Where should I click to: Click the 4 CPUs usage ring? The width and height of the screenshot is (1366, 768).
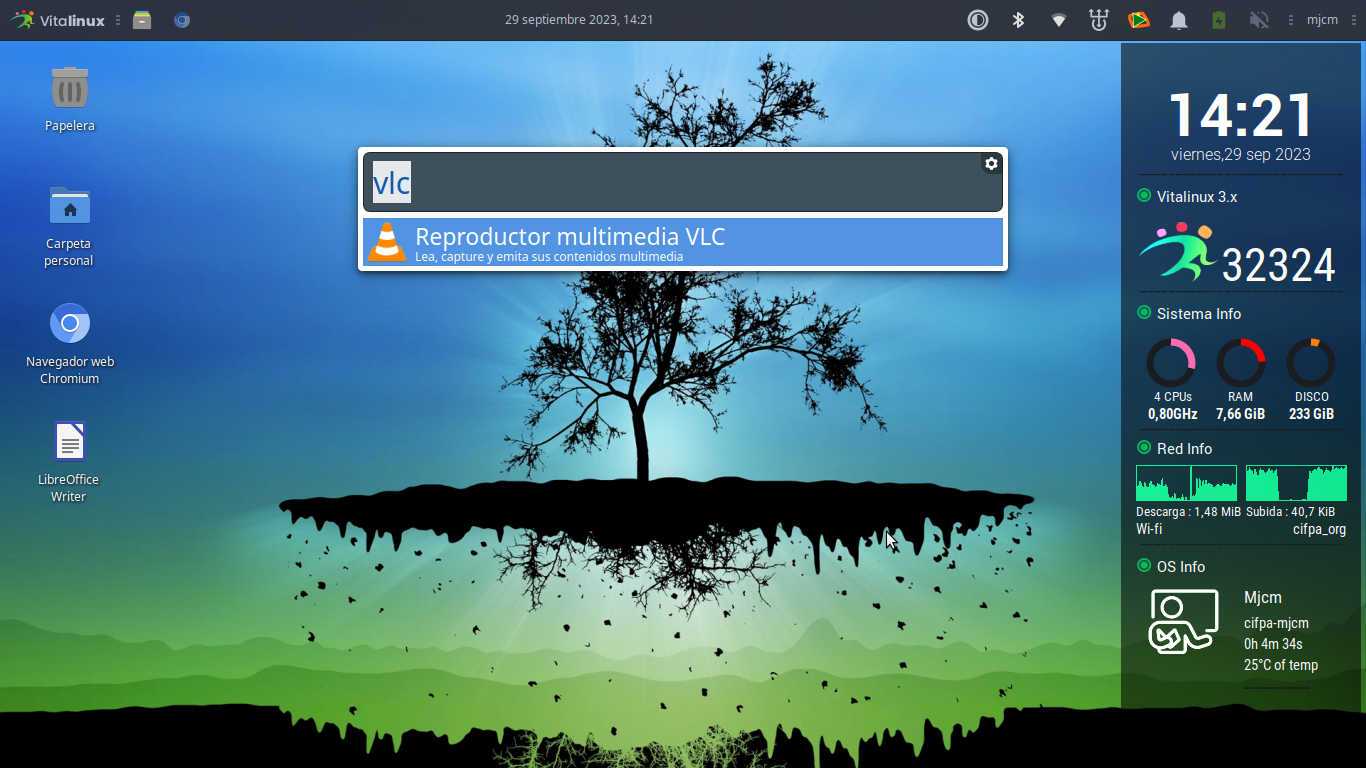[x=1171, y=362]
